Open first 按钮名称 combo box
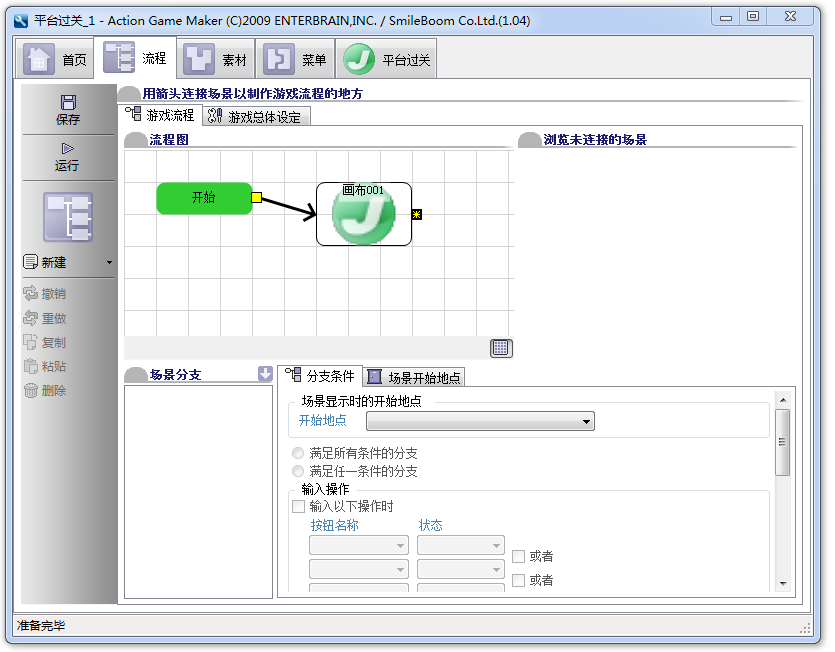 (358, 545)
